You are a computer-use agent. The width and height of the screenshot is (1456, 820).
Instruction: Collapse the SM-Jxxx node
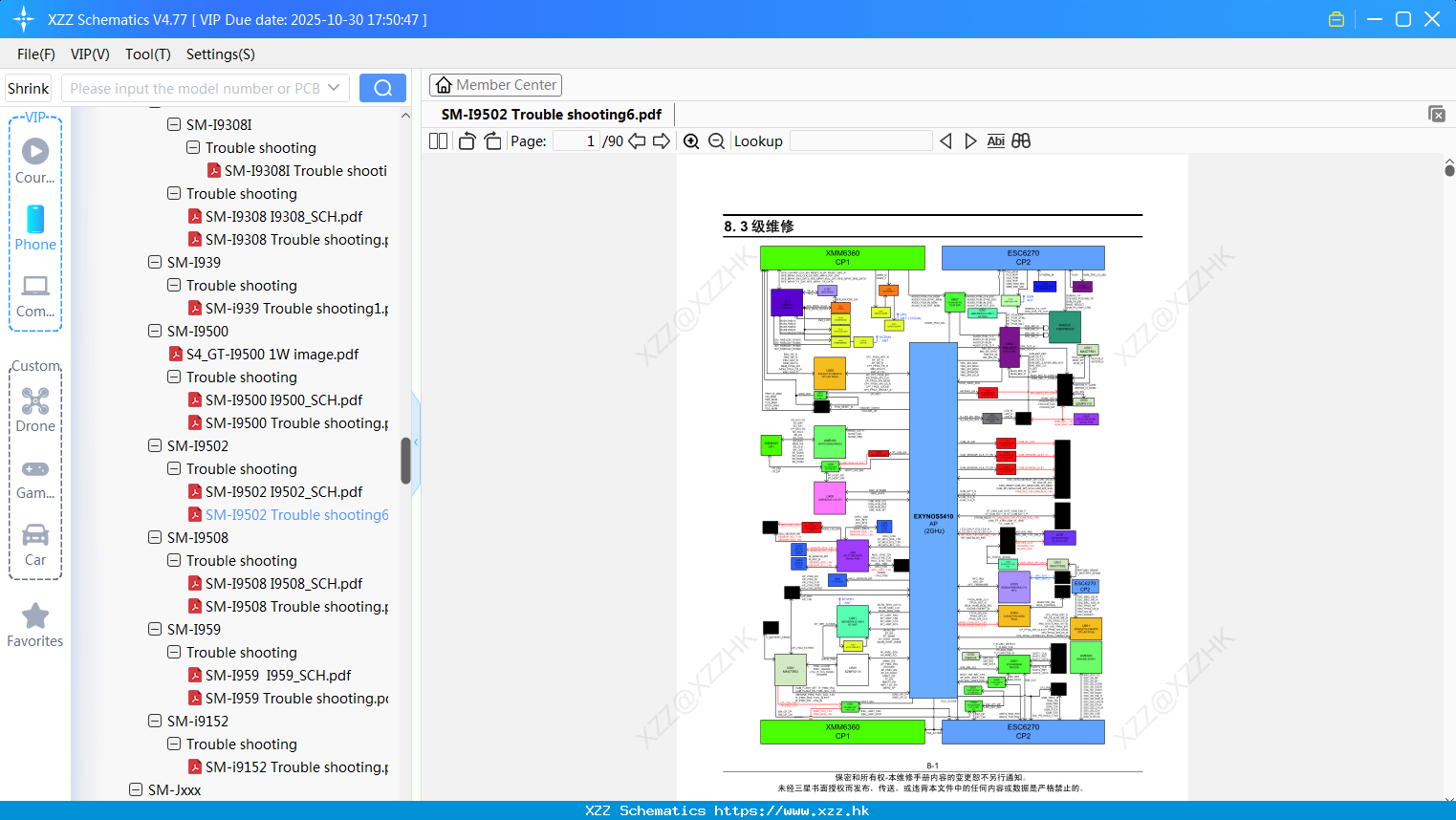[x=136, y=789]
